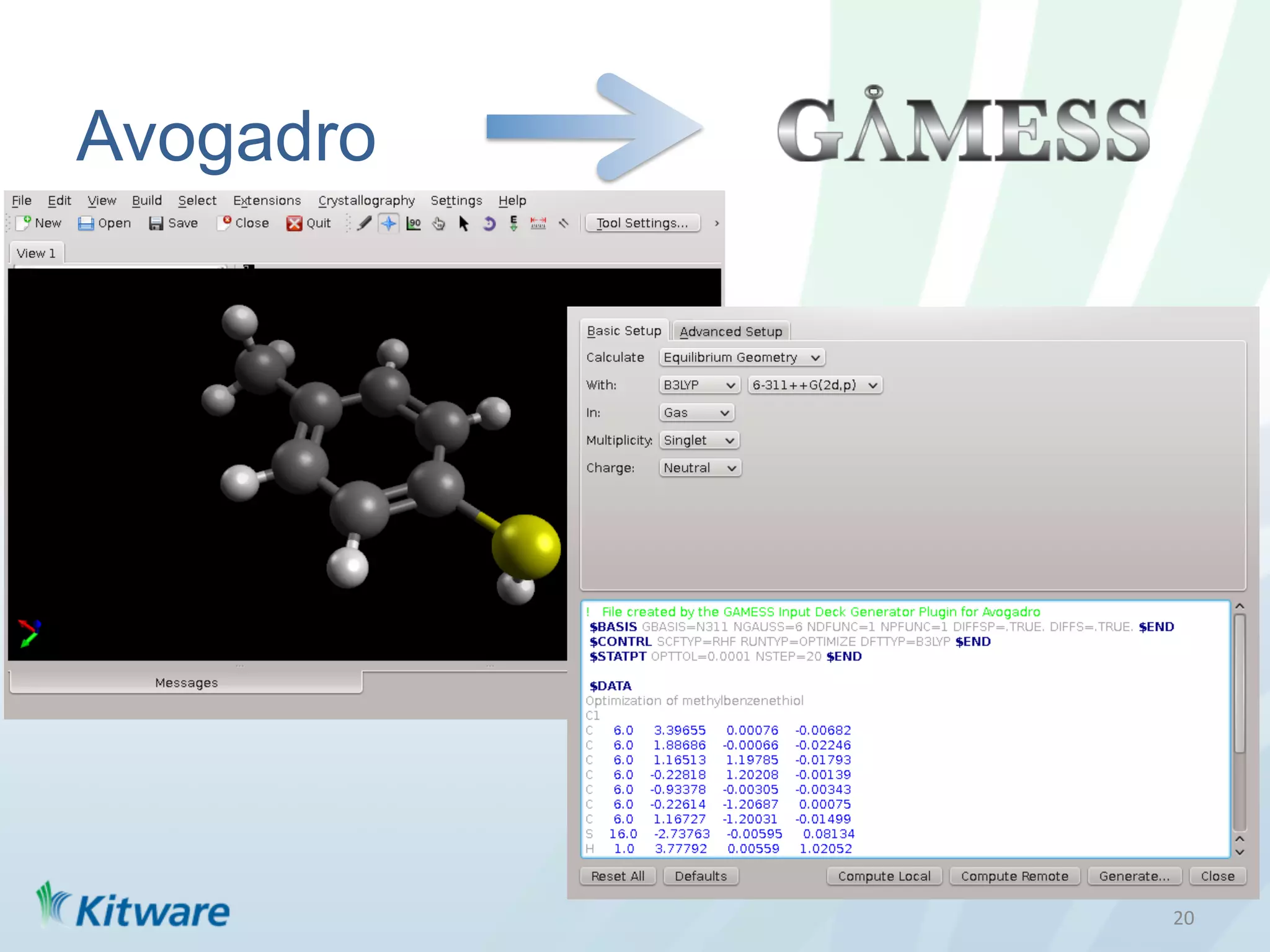This screenshot has height=952, width=1270.
Task: Open the Settings menu
Action: point(456,201)
